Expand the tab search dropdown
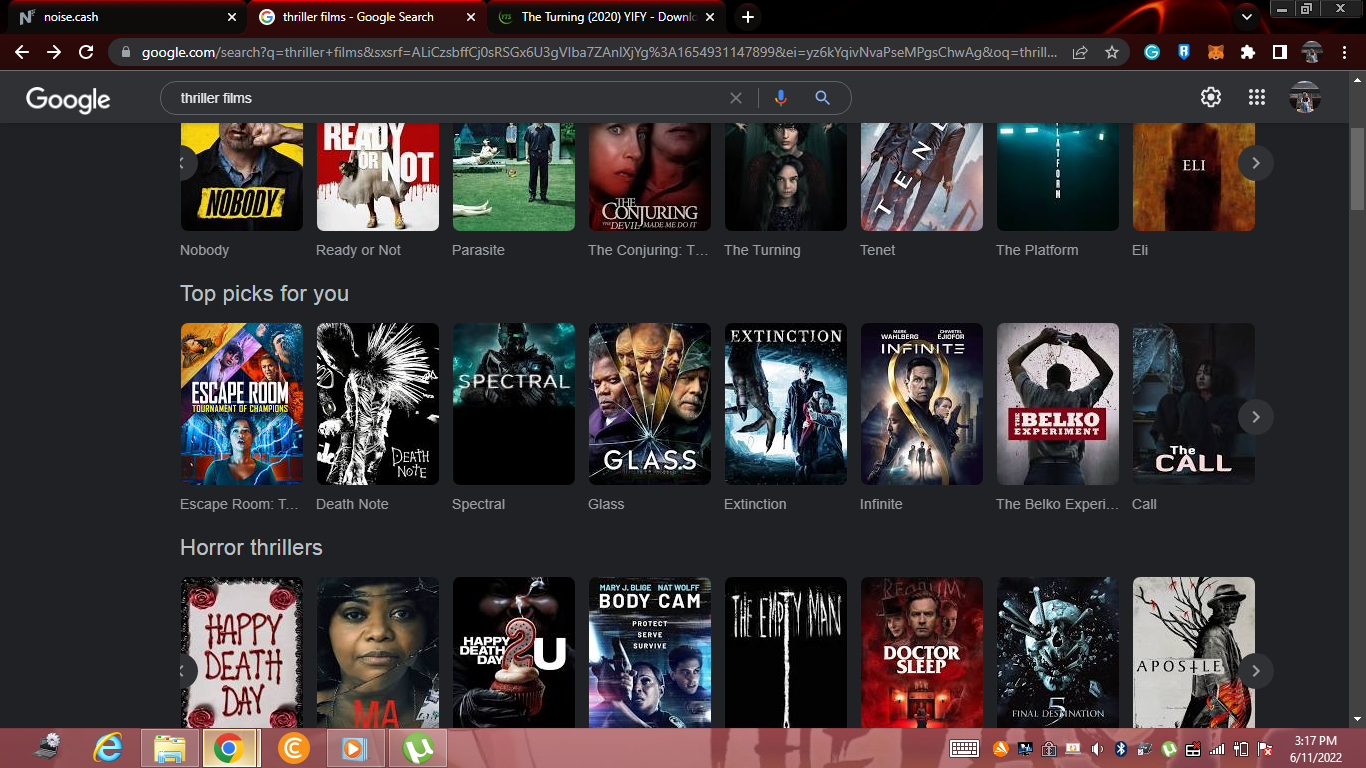Screen dimensions: 1366x768 1246,17
